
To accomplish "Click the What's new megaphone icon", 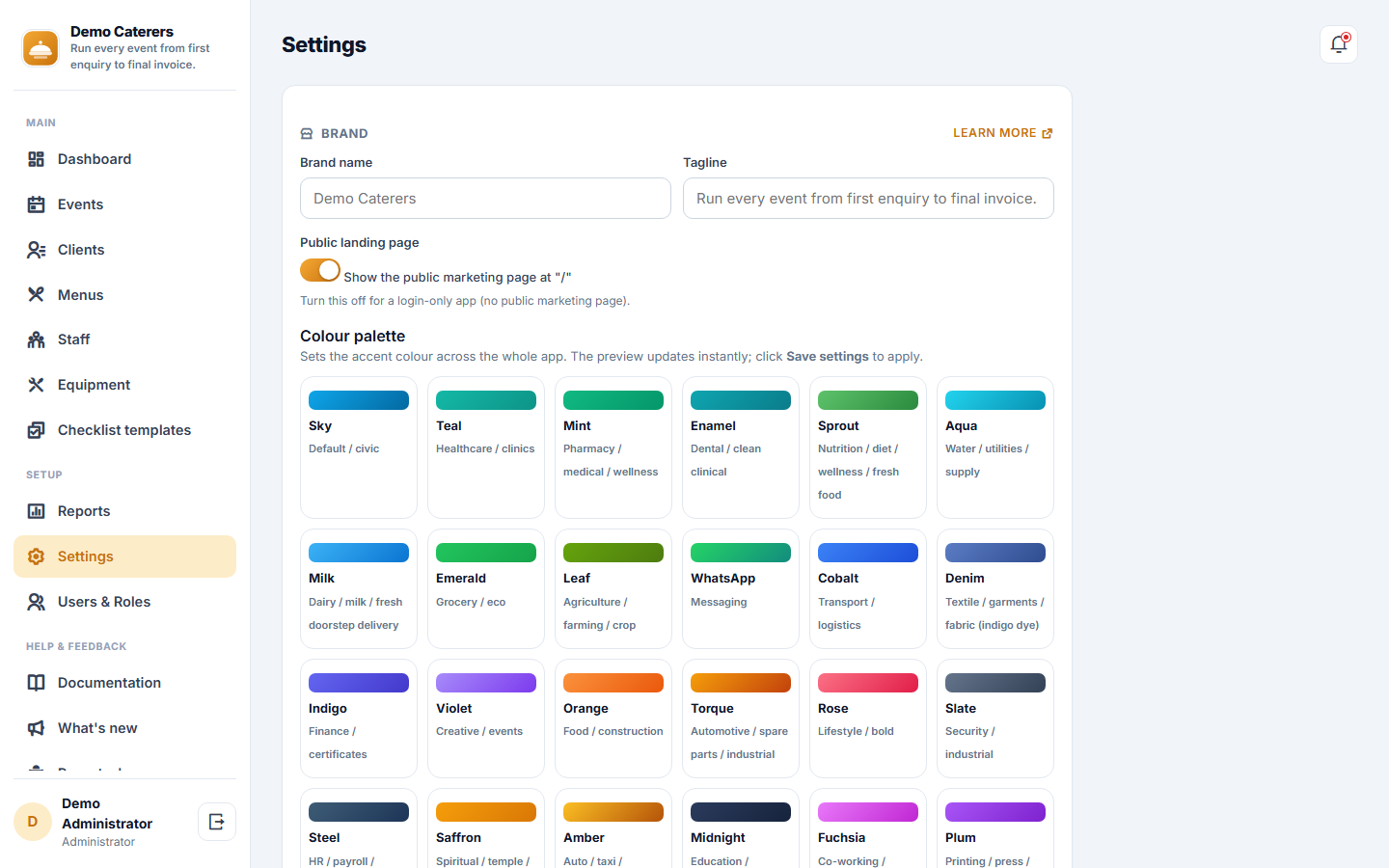I will (36, 728).
